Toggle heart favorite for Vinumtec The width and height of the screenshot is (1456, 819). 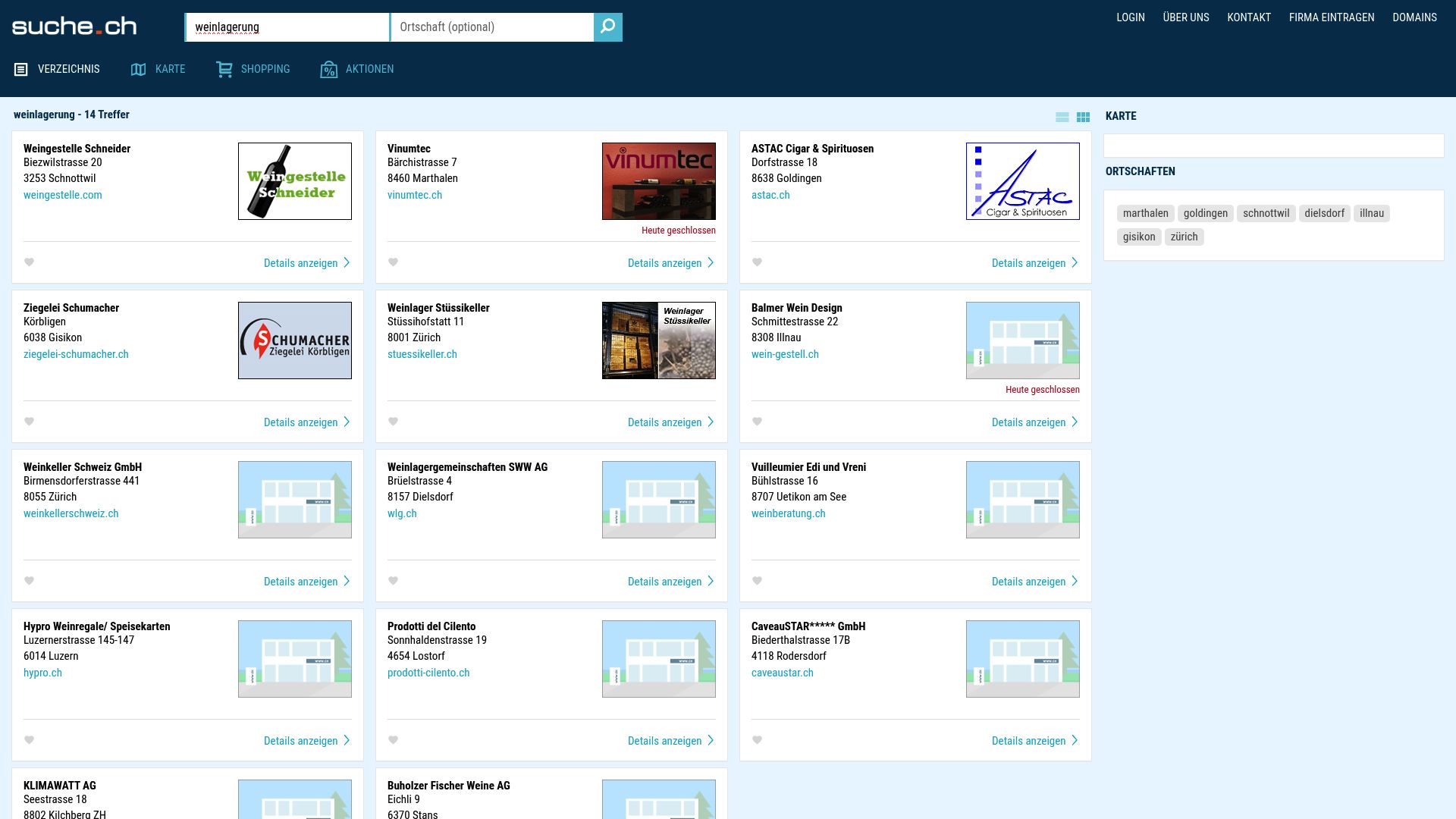394,262
